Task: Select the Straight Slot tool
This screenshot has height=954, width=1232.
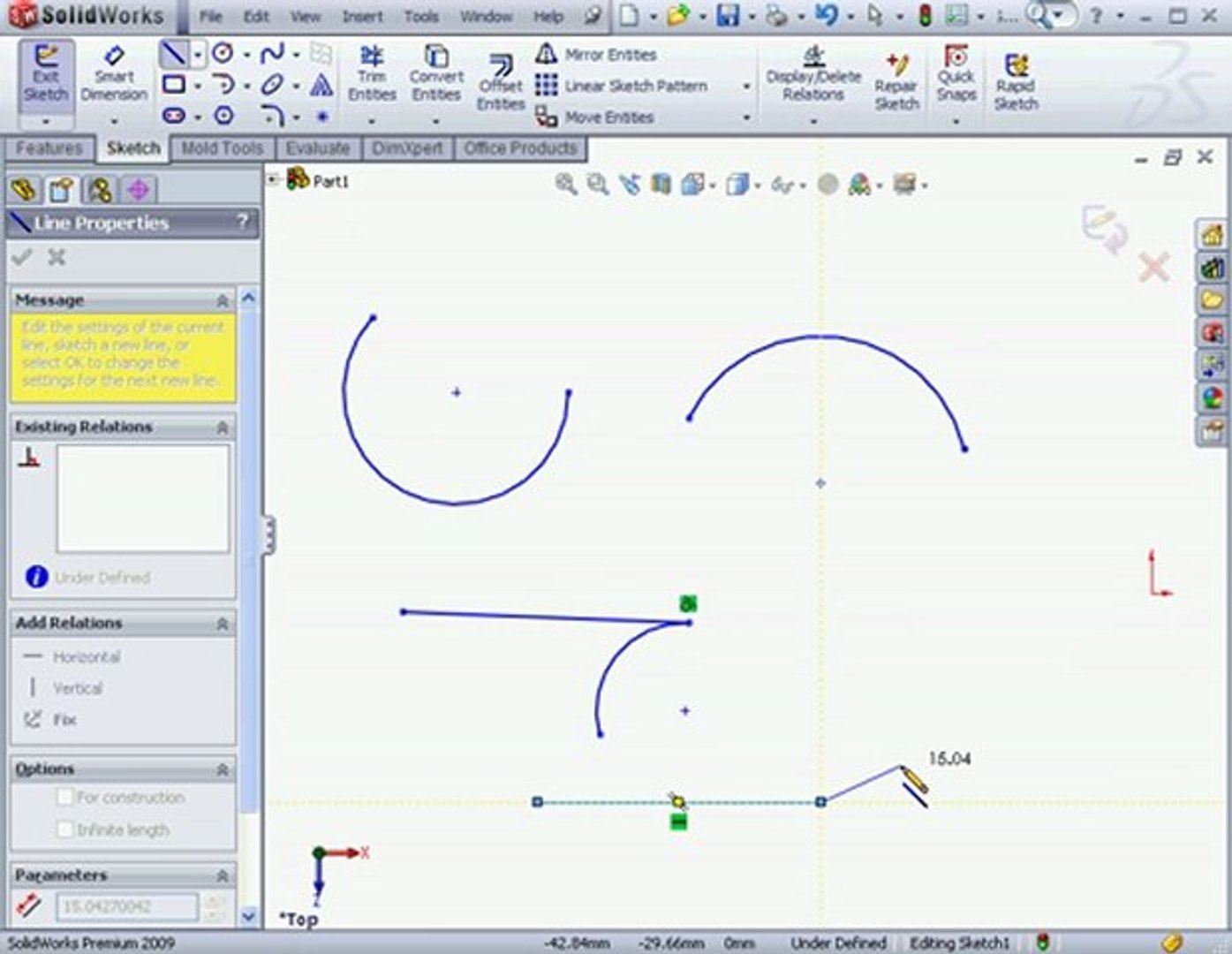Action: pos(174,116)
